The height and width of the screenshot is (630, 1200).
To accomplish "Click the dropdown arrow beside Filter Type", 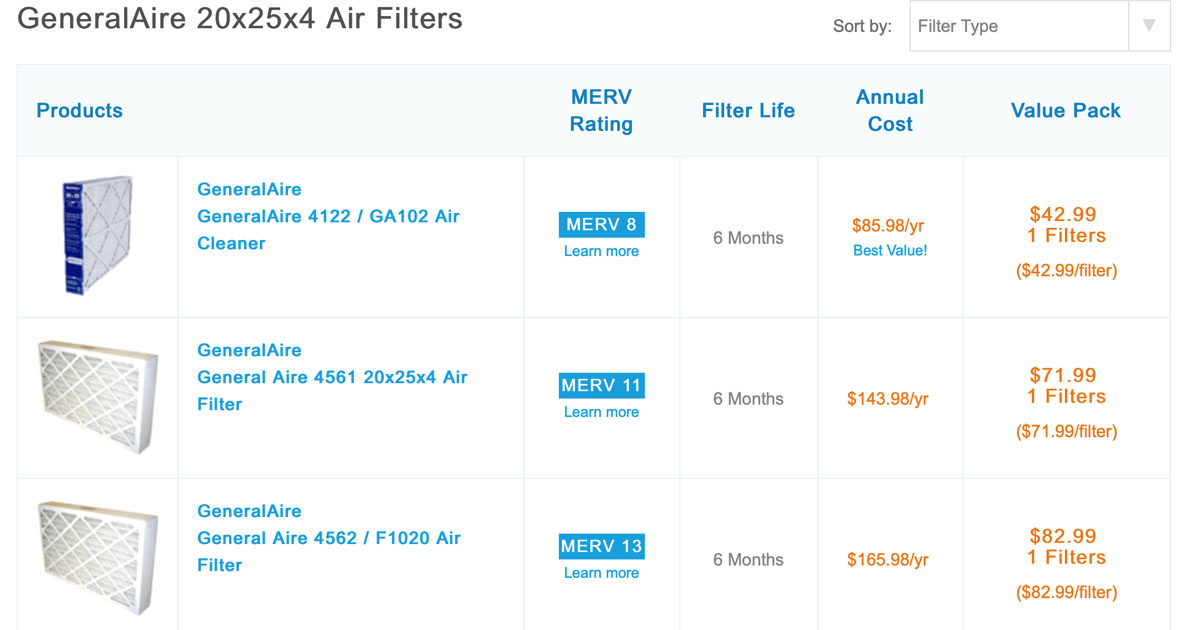I will coord(1150,26).
